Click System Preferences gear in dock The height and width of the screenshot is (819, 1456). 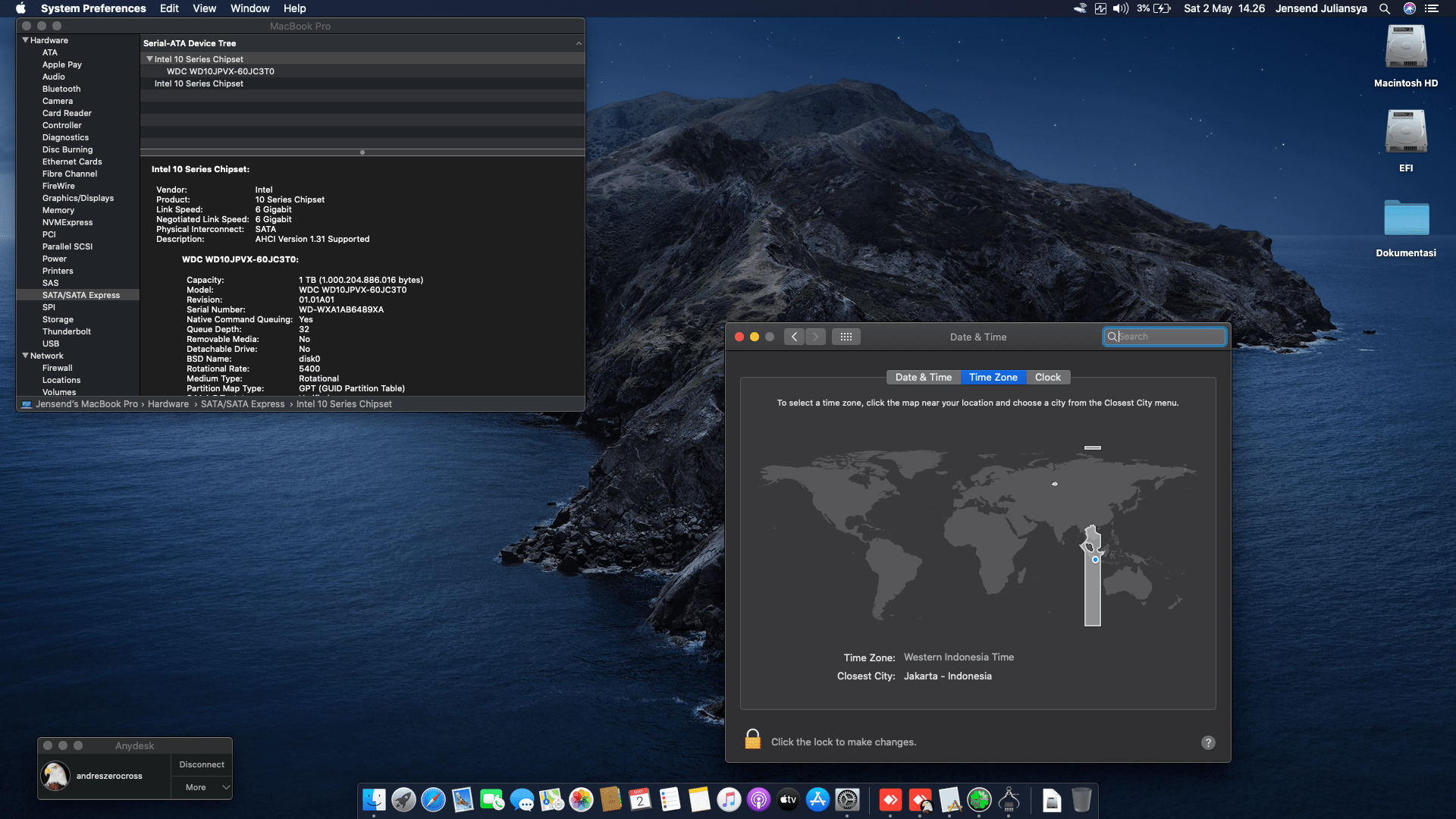(x=847, y=800)
